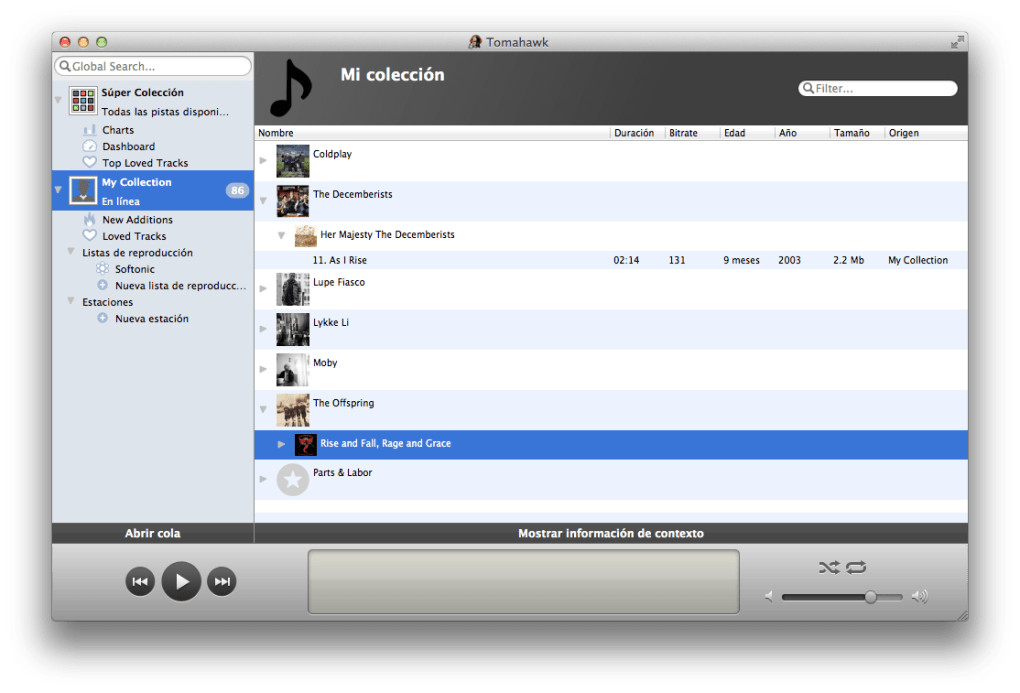The height and width of the screenshot is (693, 1020).
Task: Click The Decemberists artist thumbnail
Action: (293, 201)
